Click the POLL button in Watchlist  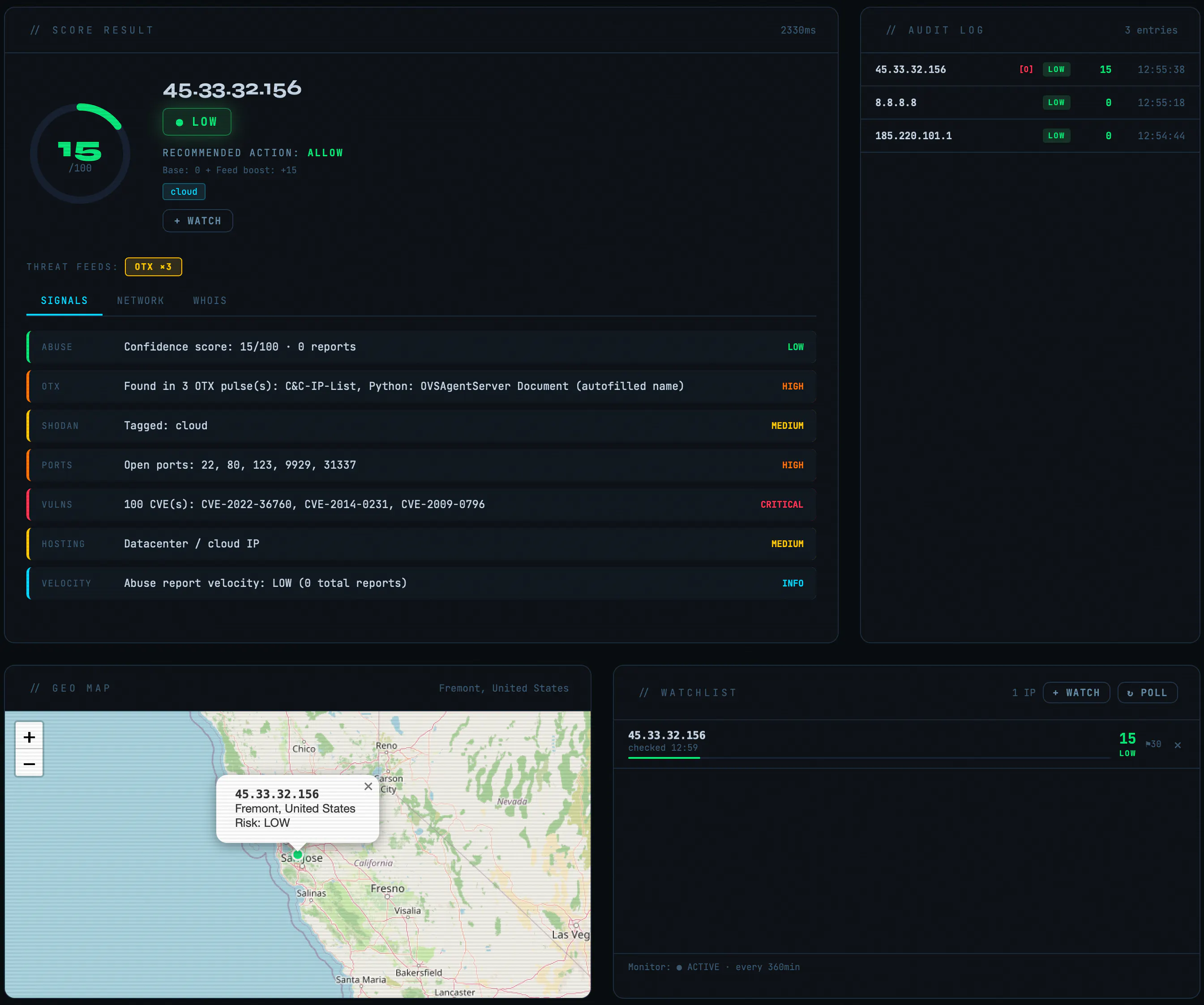click(x=1147, y=693)
